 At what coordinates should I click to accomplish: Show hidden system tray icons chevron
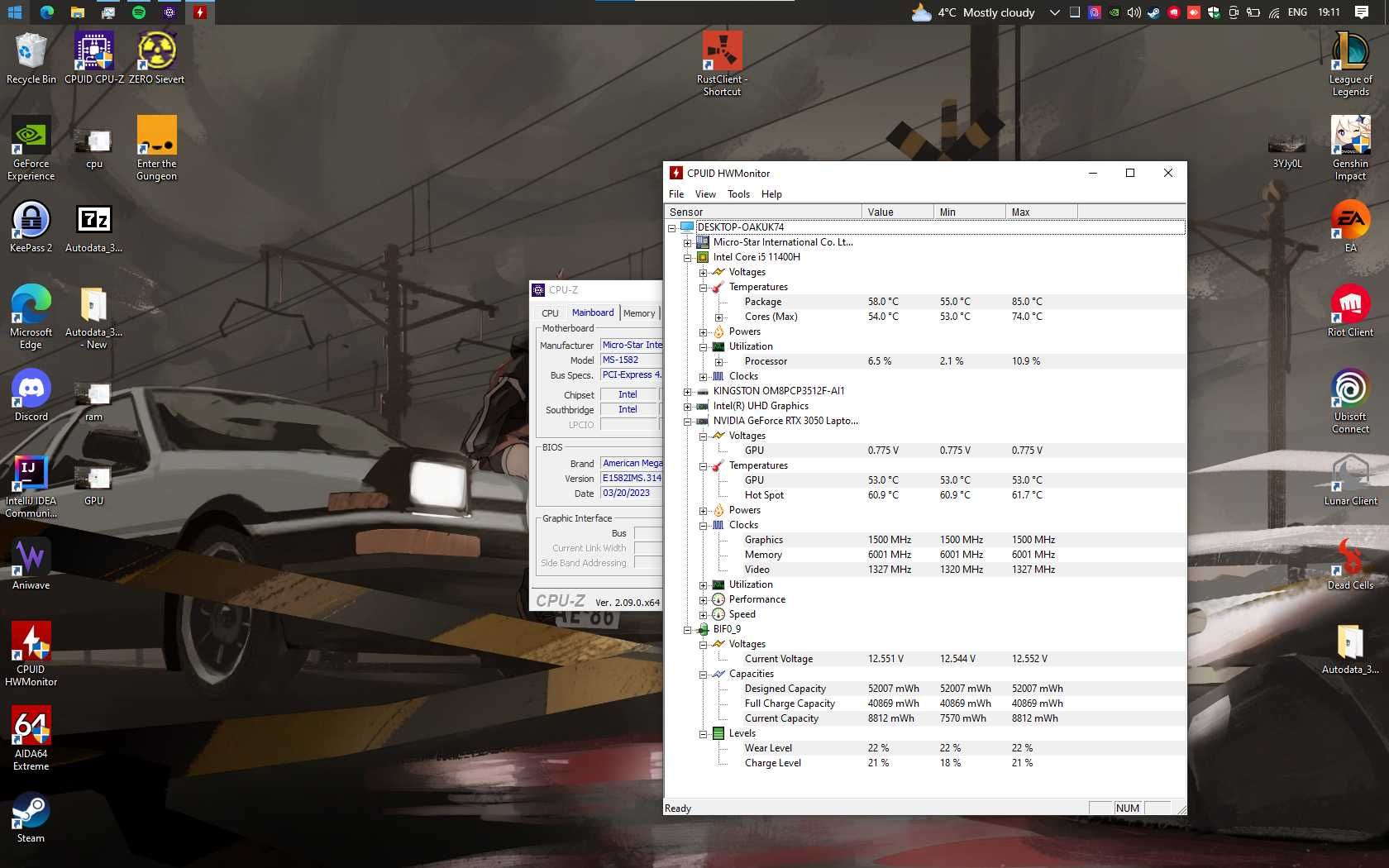point(1054,12)
